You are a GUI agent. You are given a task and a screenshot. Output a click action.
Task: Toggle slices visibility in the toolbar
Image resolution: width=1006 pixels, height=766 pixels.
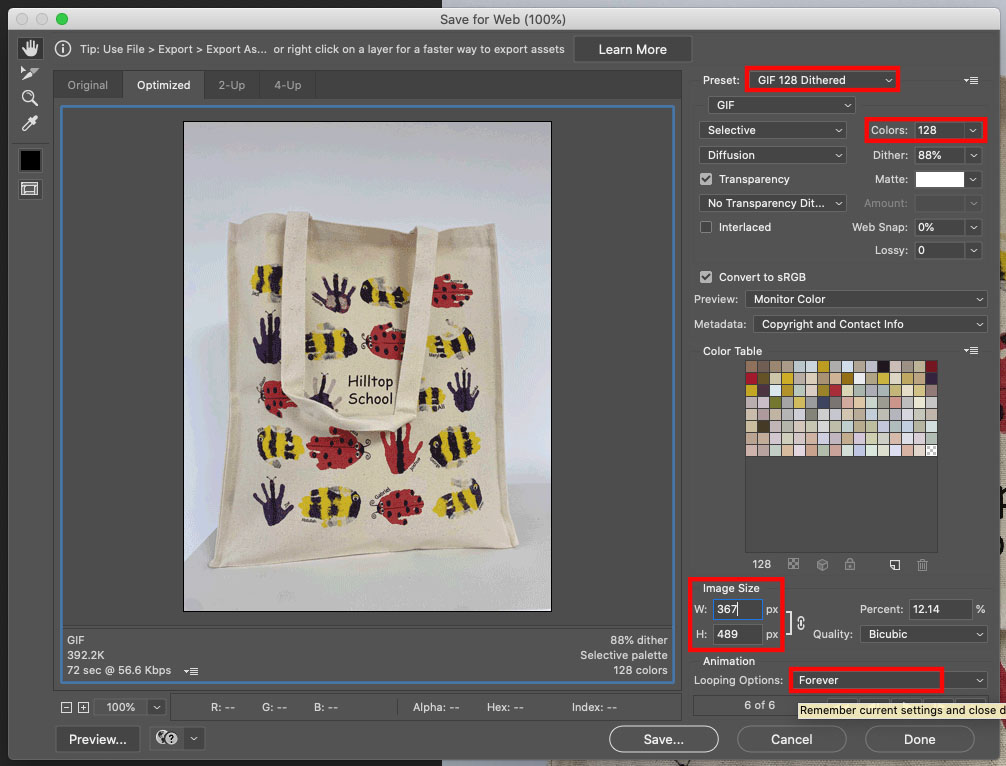click(x=30, y=187)
